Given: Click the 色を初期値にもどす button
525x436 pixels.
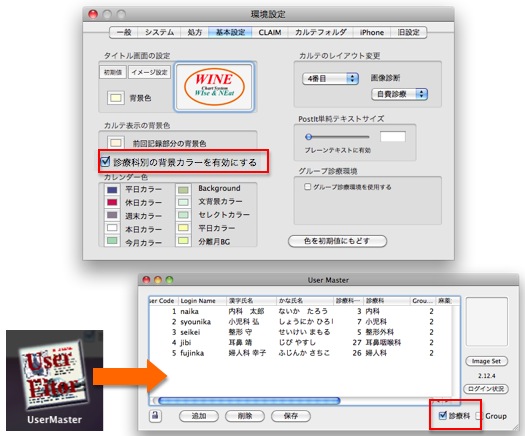Looking at the screenshot, I should [x=337, y=241].
